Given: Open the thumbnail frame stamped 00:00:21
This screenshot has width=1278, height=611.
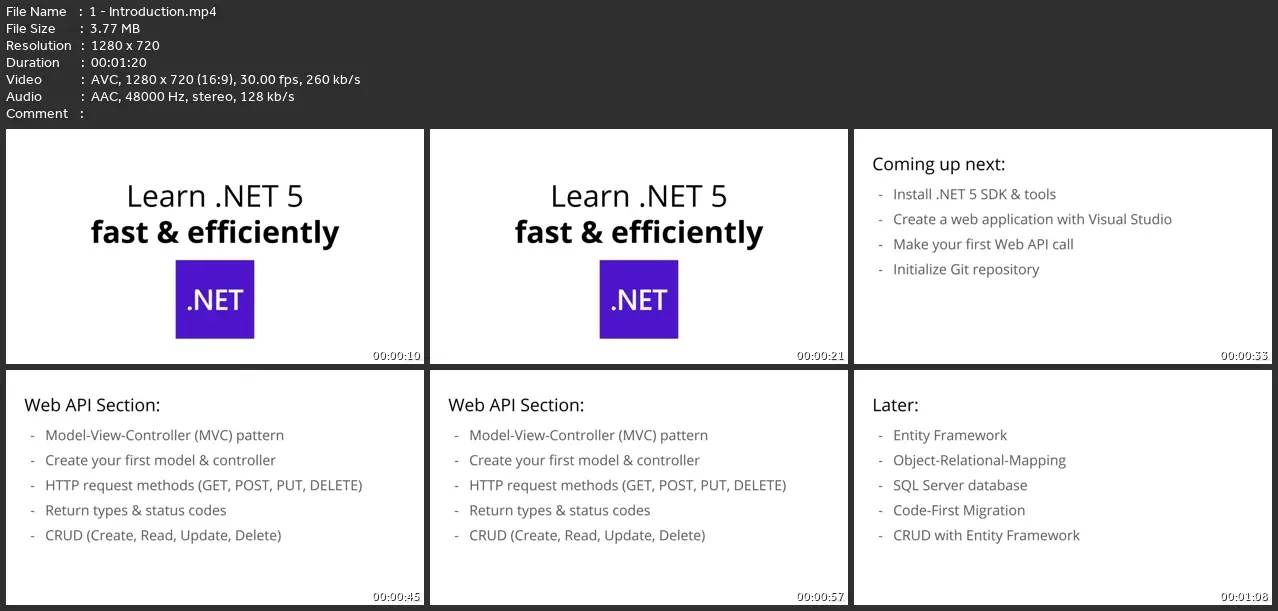Looking at the screenshot, I should 639,246.
